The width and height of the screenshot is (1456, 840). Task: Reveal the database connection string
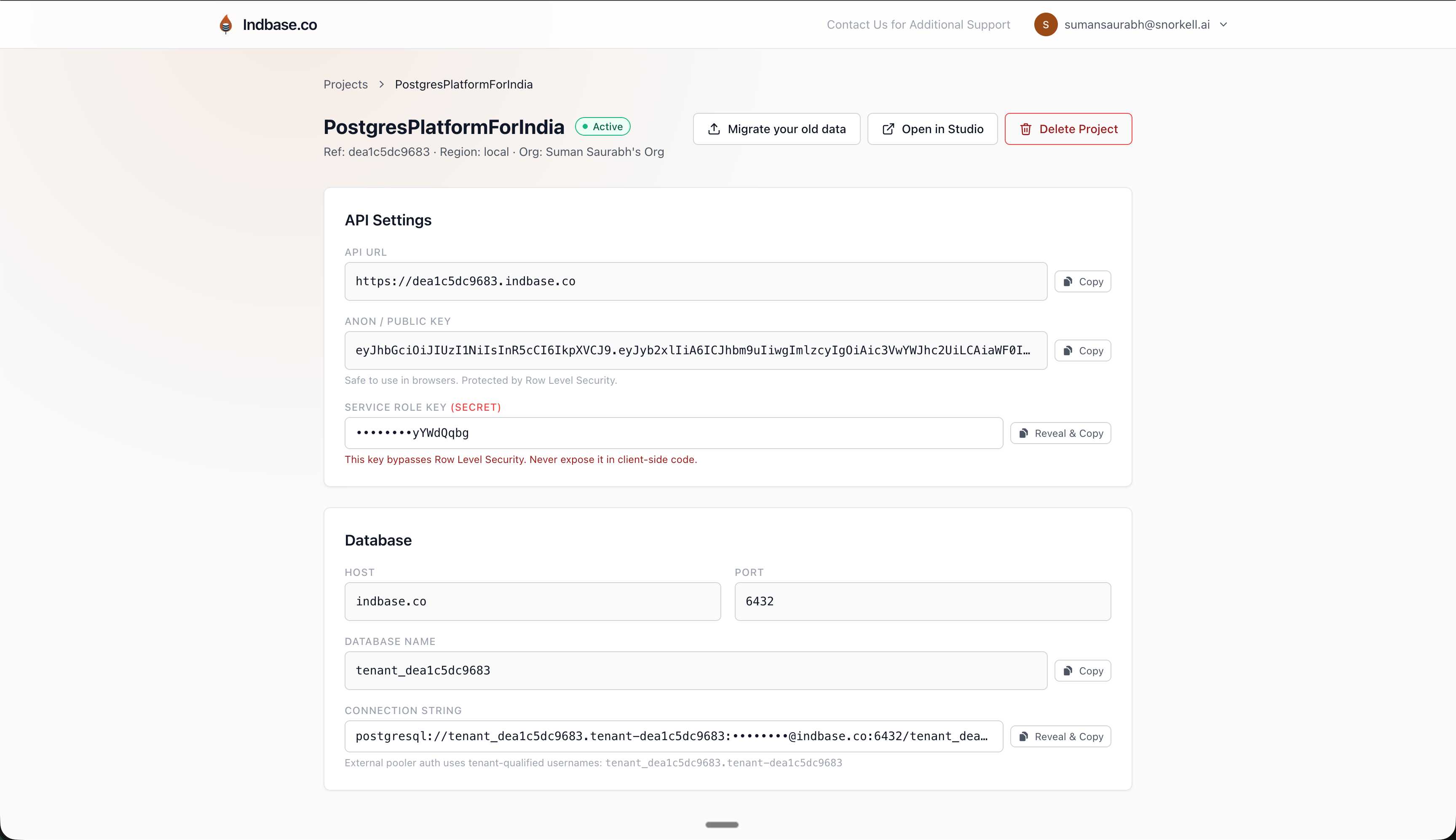[1060, 736]
